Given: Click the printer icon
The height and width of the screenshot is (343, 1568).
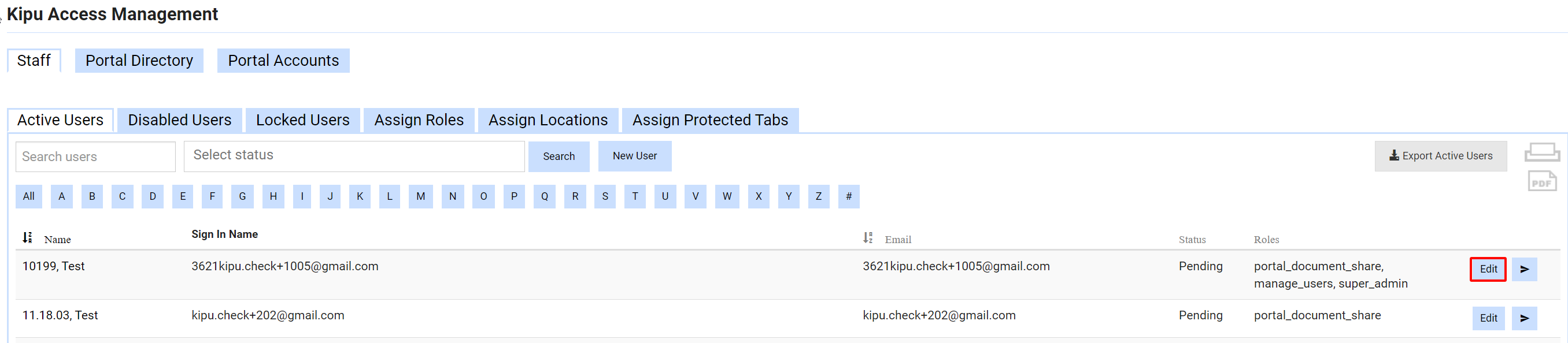Looking at the screenshot, I should (x=1541, y=152).
